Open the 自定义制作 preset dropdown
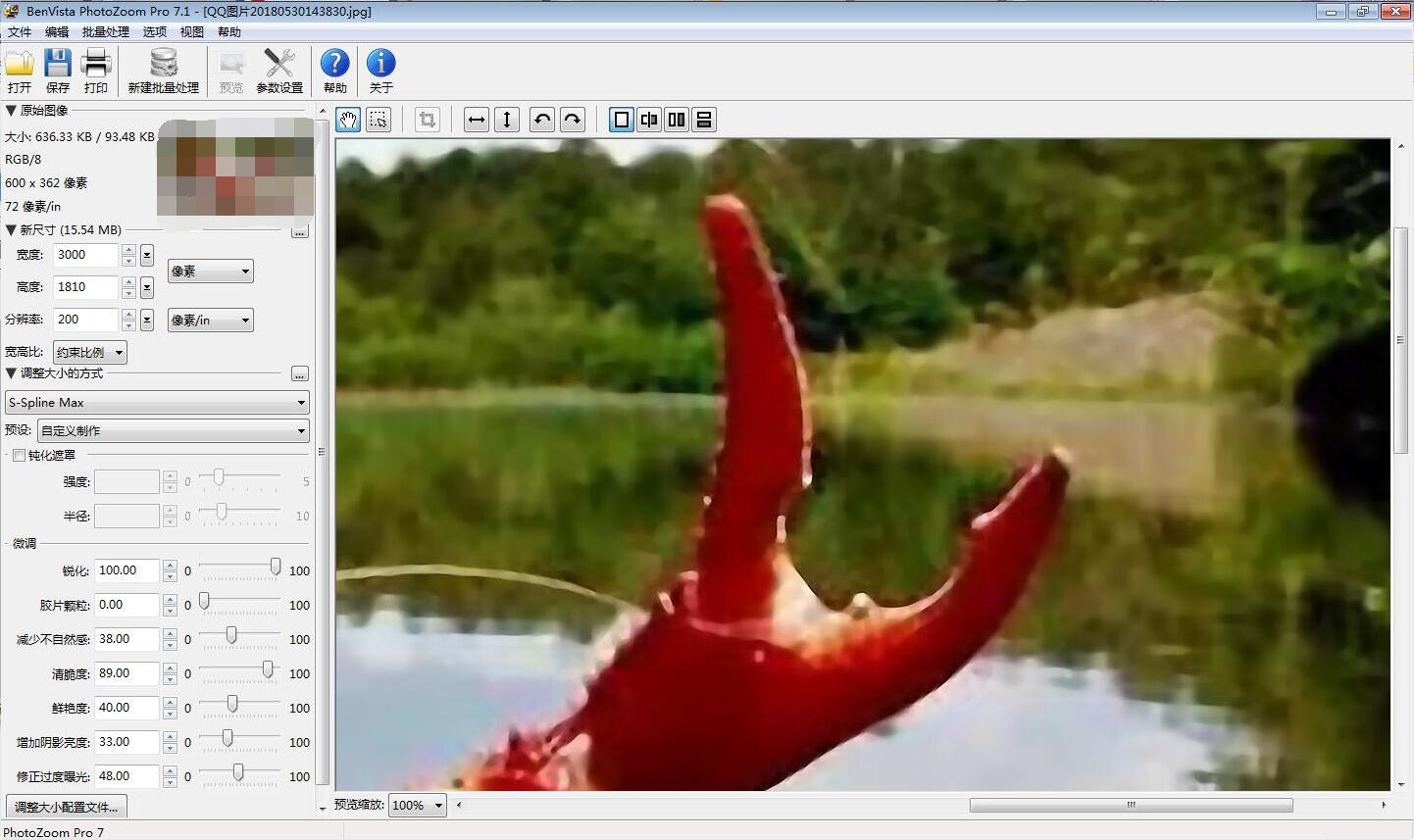The width and height of the screenshot is (1414, 840). click(x=174, y=431)
